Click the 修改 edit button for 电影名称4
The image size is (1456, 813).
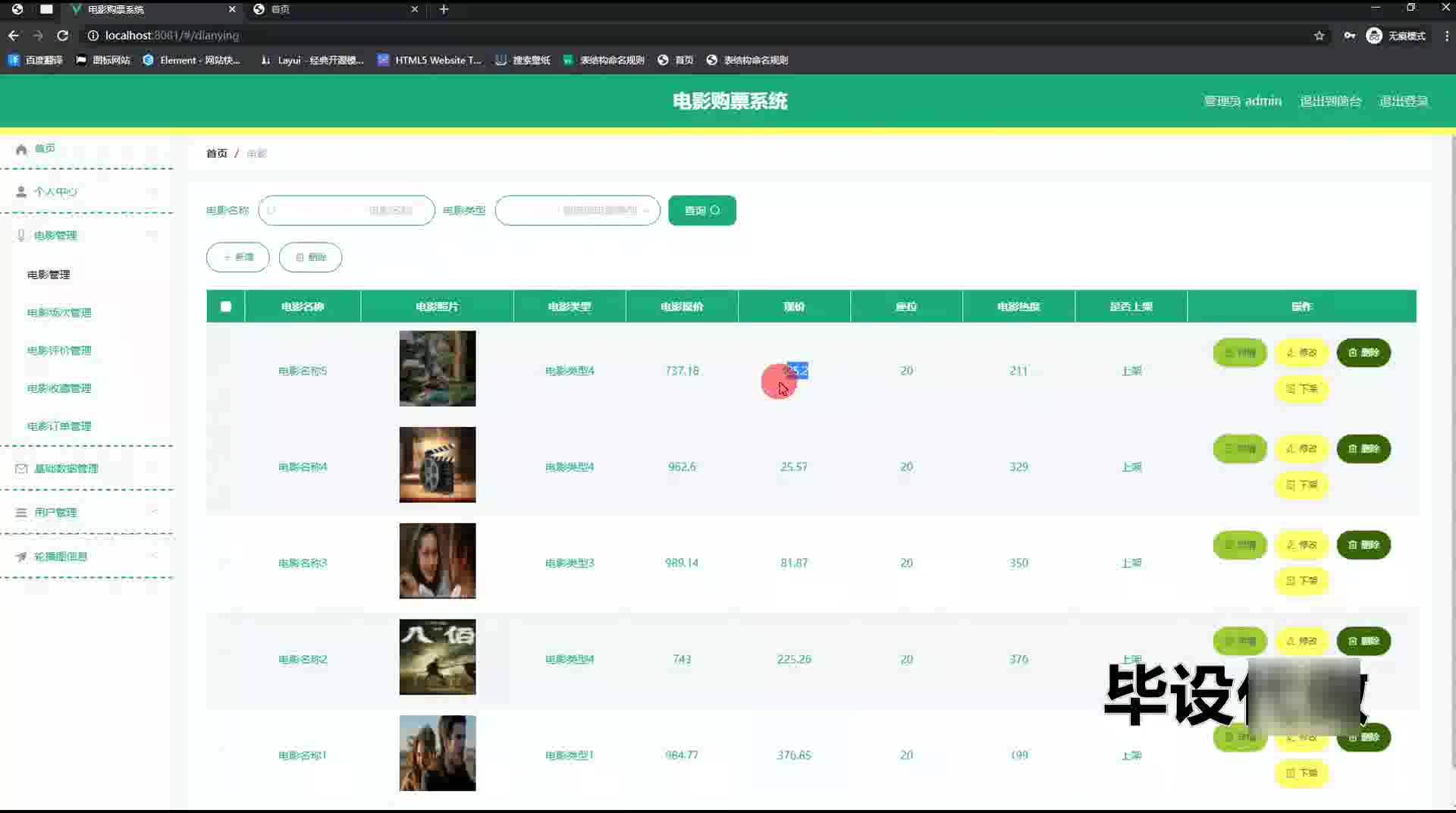pos(1301,449)
